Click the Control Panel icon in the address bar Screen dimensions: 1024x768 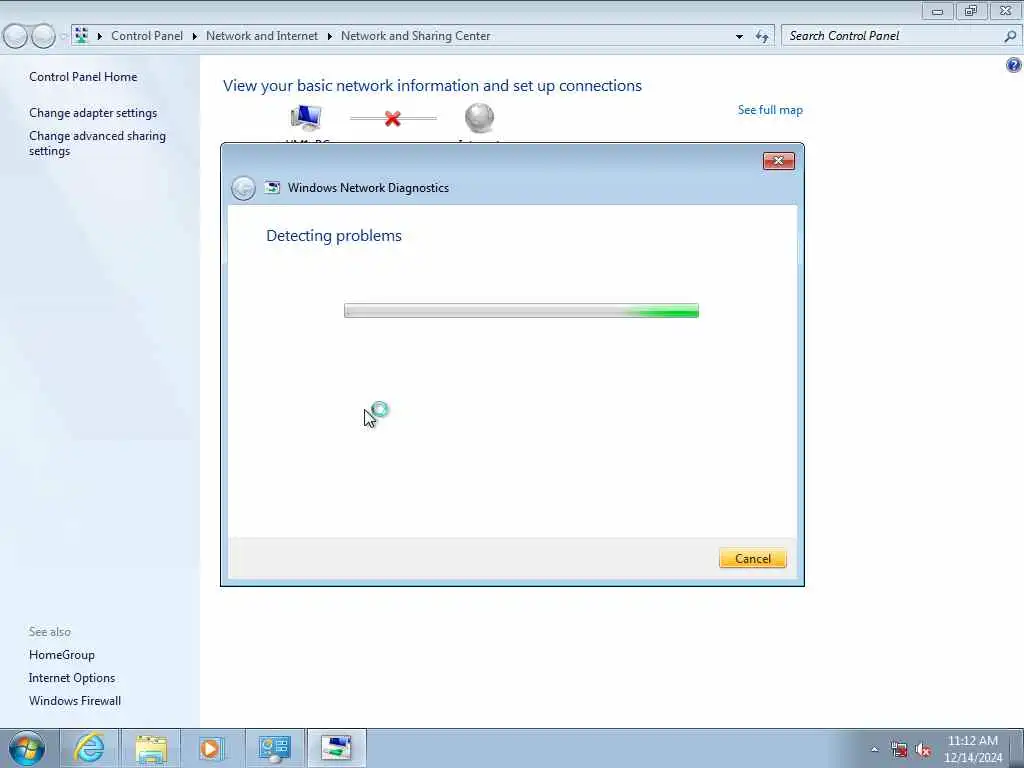click(81, 36)
